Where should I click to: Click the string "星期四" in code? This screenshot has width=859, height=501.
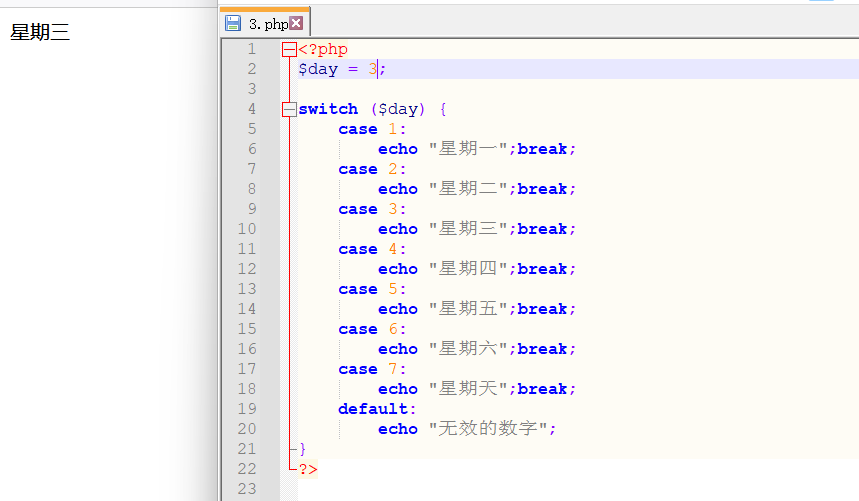point(468,269)
